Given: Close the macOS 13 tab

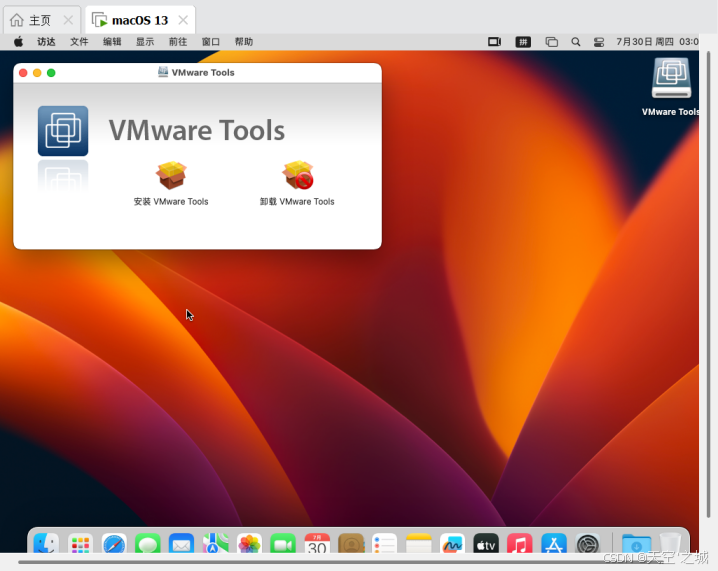Looking at the screenshot, I should 183,20.
